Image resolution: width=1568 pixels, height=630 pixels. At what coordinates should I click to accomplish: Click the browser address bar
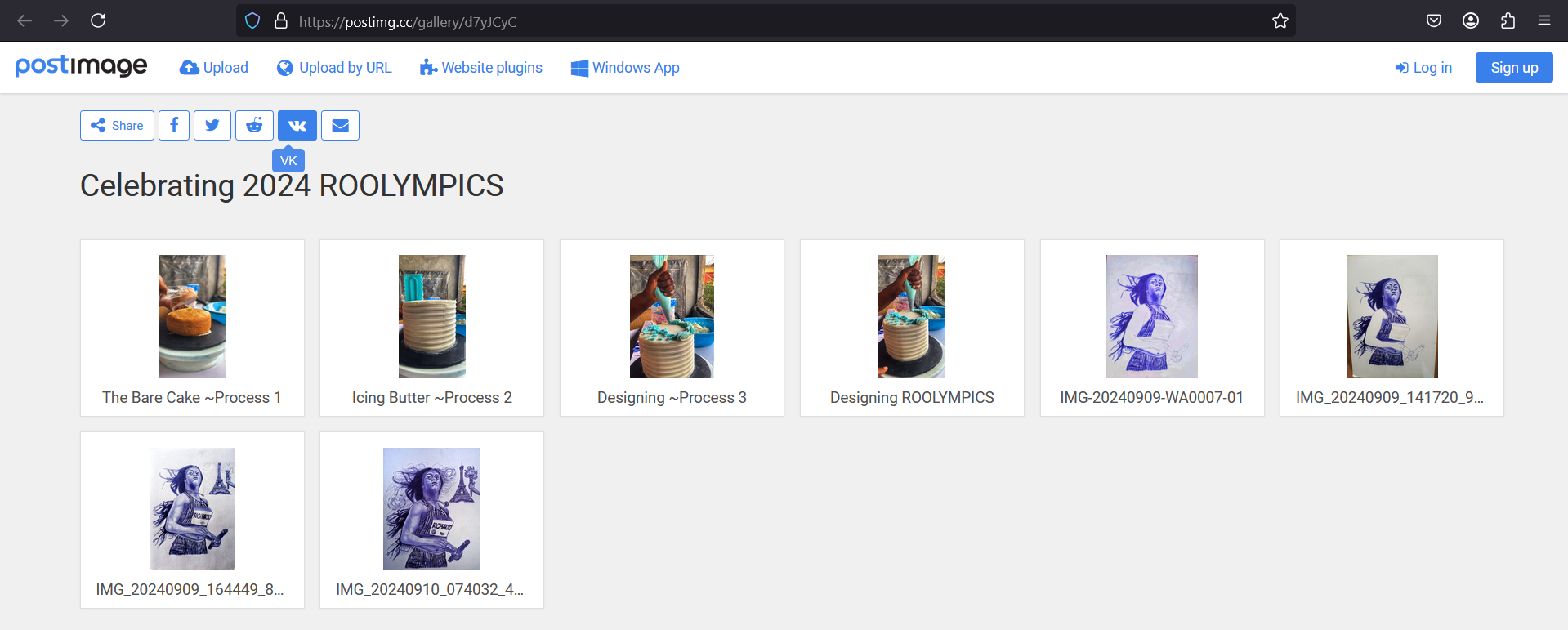[735, 21]
